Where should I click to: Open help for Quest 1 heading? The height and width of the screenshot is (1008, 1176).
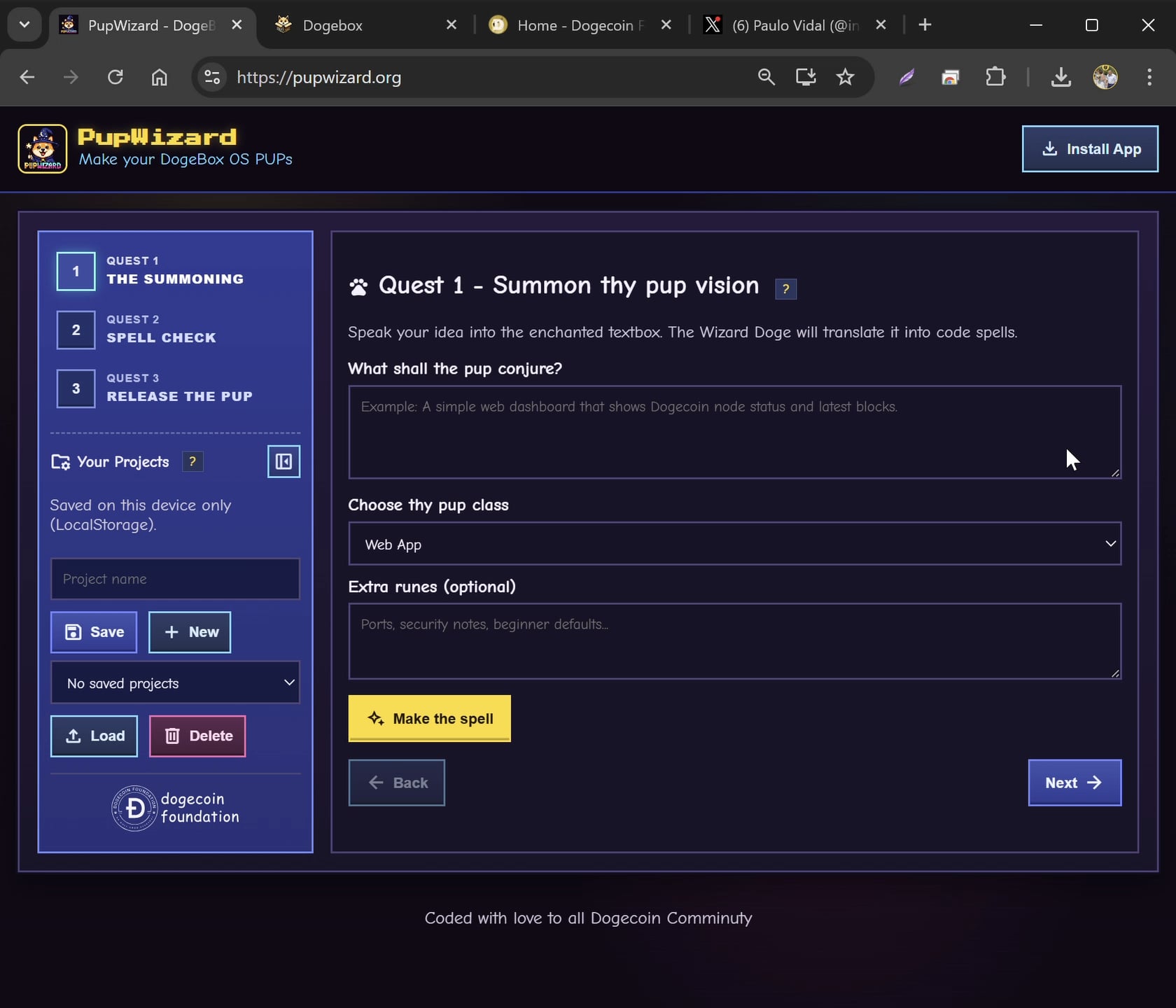785,288
